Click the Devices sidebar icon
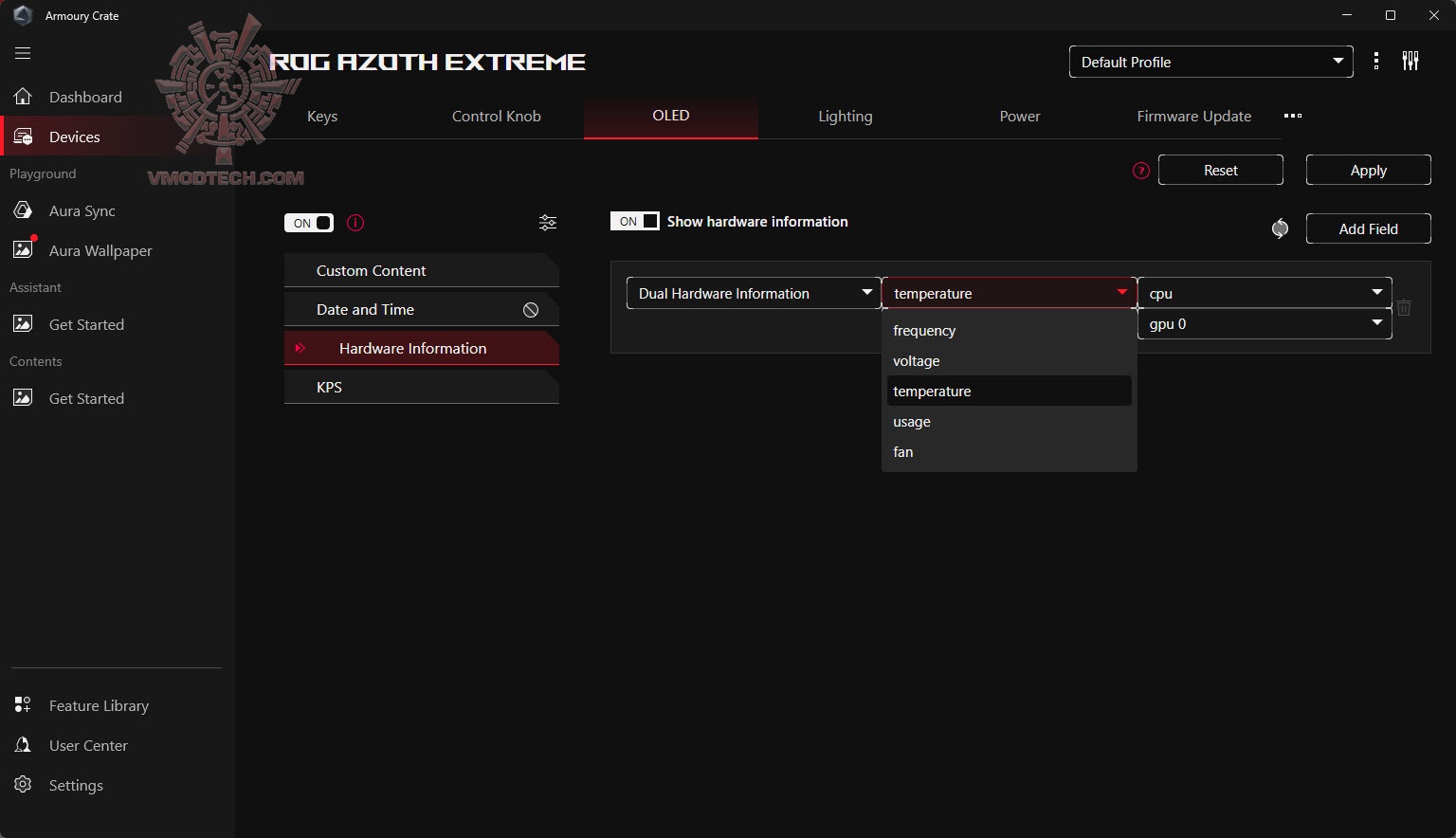 (x=23, y=137)
